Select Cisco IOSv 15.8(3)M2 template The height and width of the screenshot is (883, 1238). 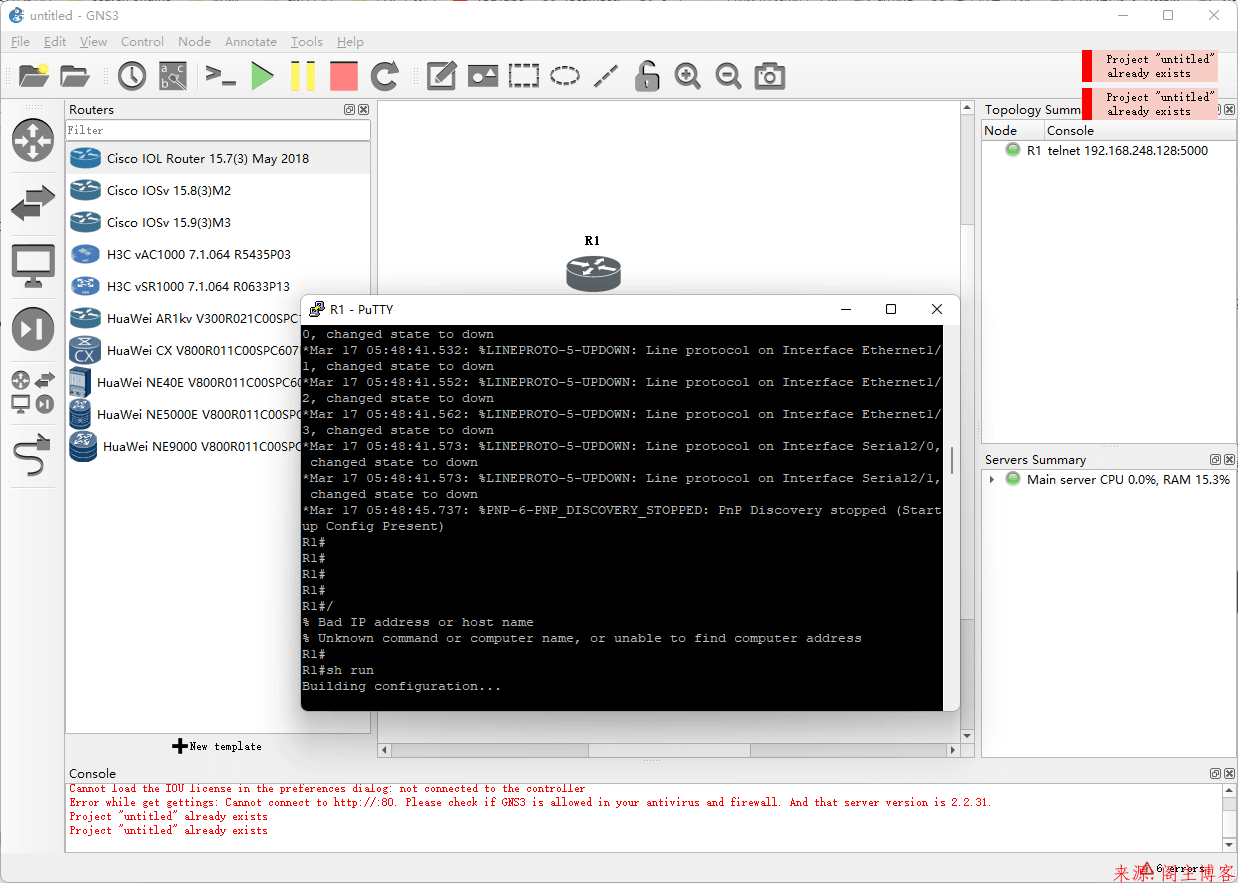tap(218, 190)
